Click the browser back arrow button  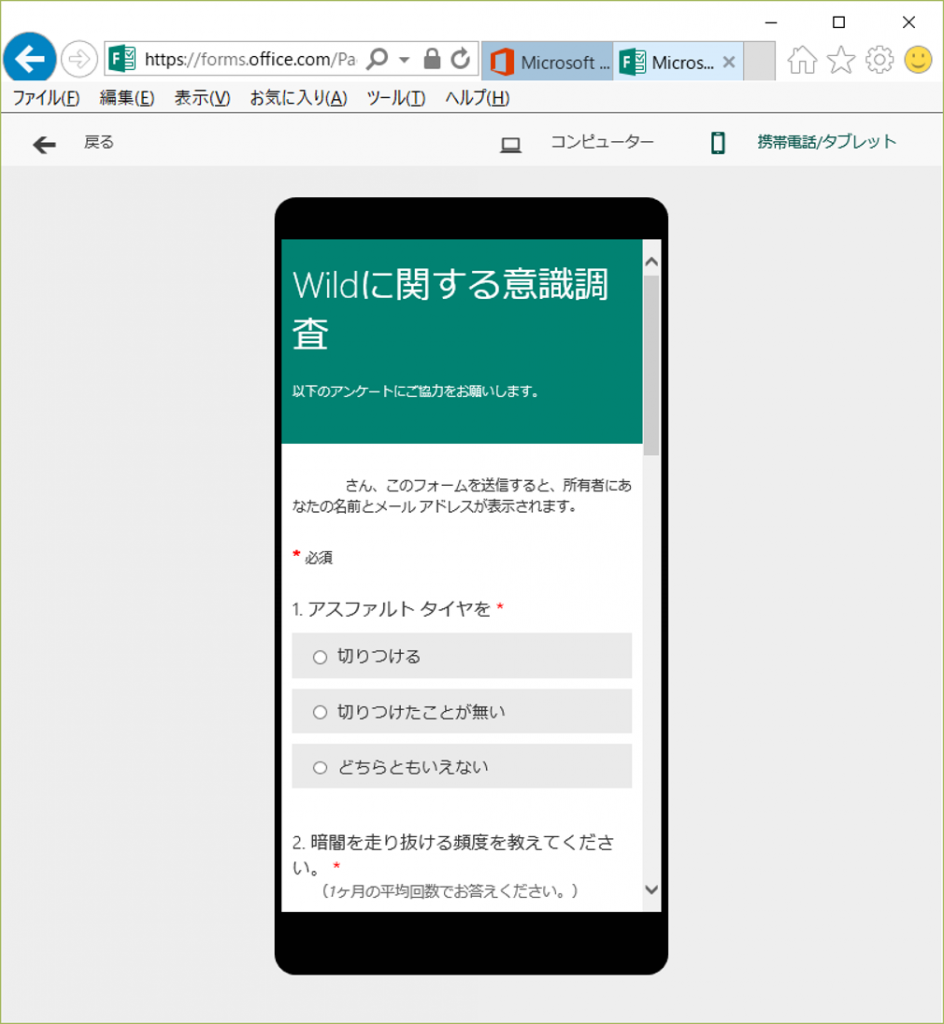29,58
